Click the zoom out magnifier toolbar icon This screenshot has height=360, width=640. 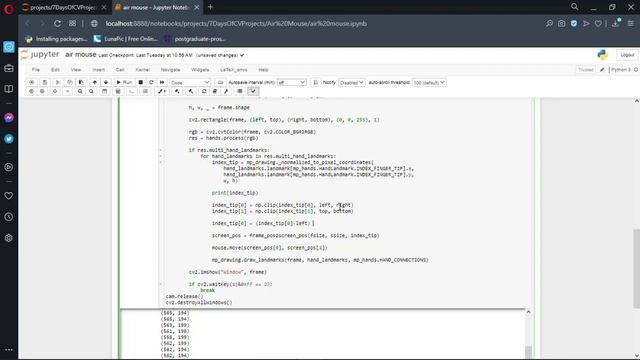pos(91,91)
